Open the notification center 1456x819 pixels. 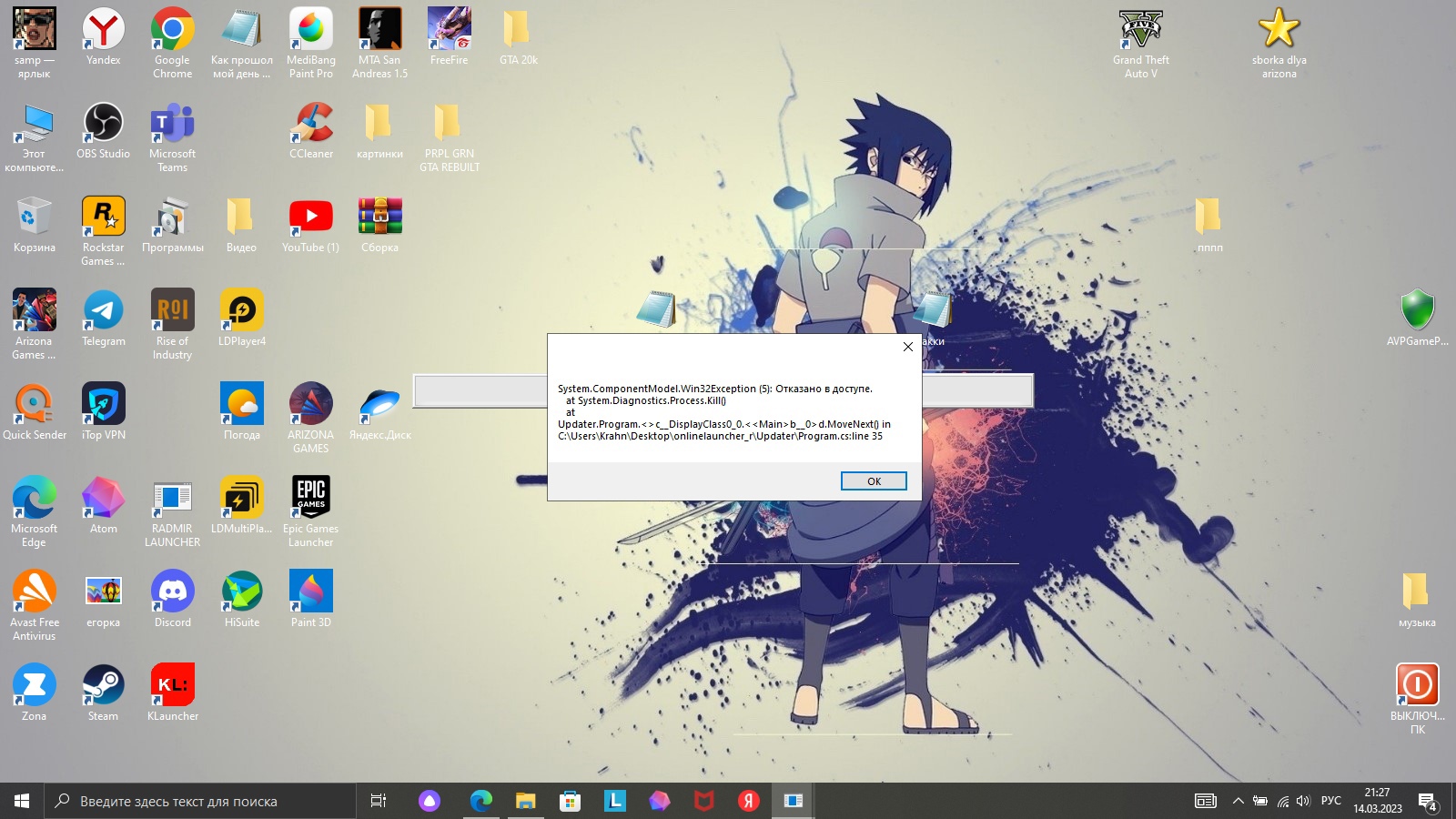[x=1427, y=801]
